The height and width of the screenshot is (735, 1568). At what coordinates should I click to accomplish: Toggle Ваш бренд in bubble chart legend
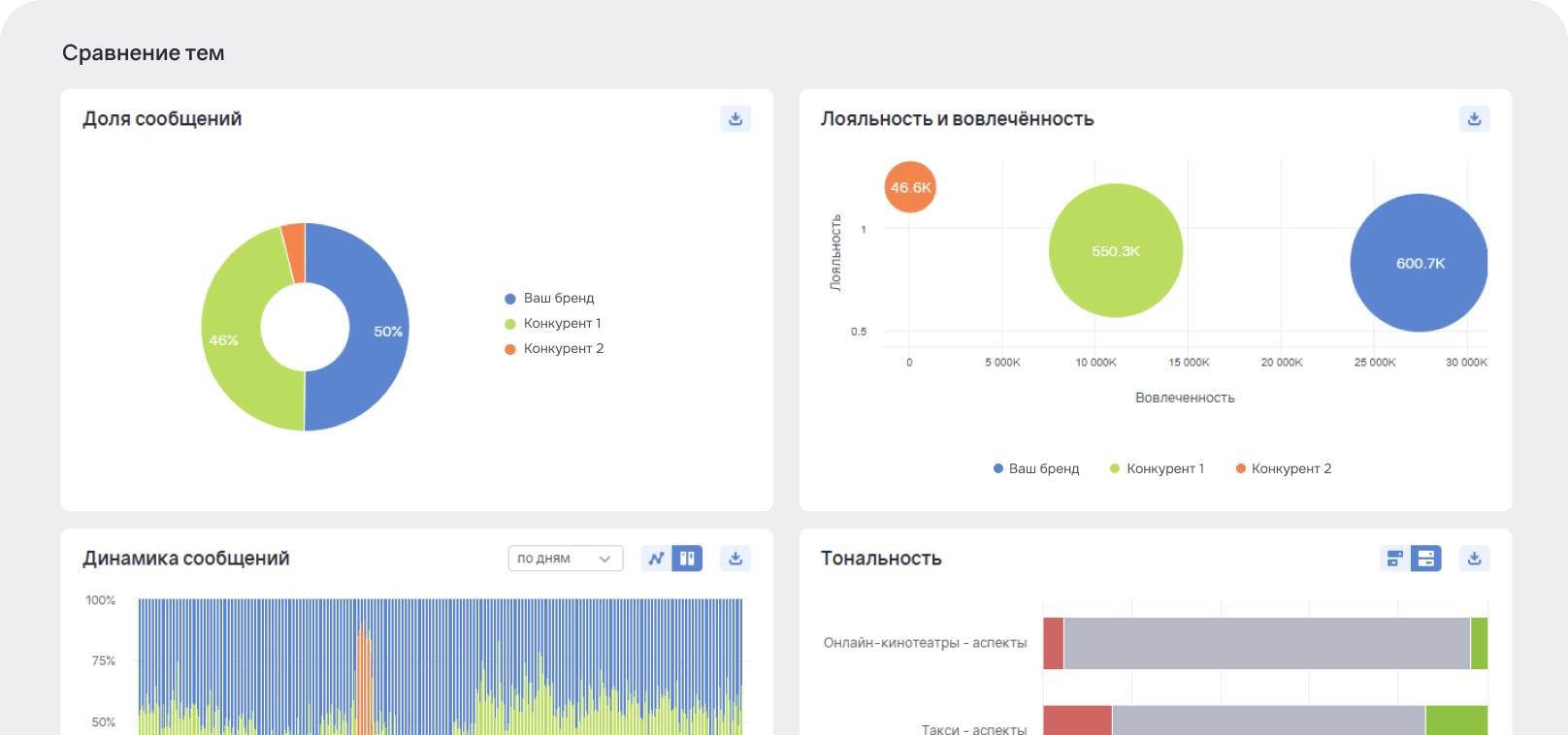[1036, 468]
